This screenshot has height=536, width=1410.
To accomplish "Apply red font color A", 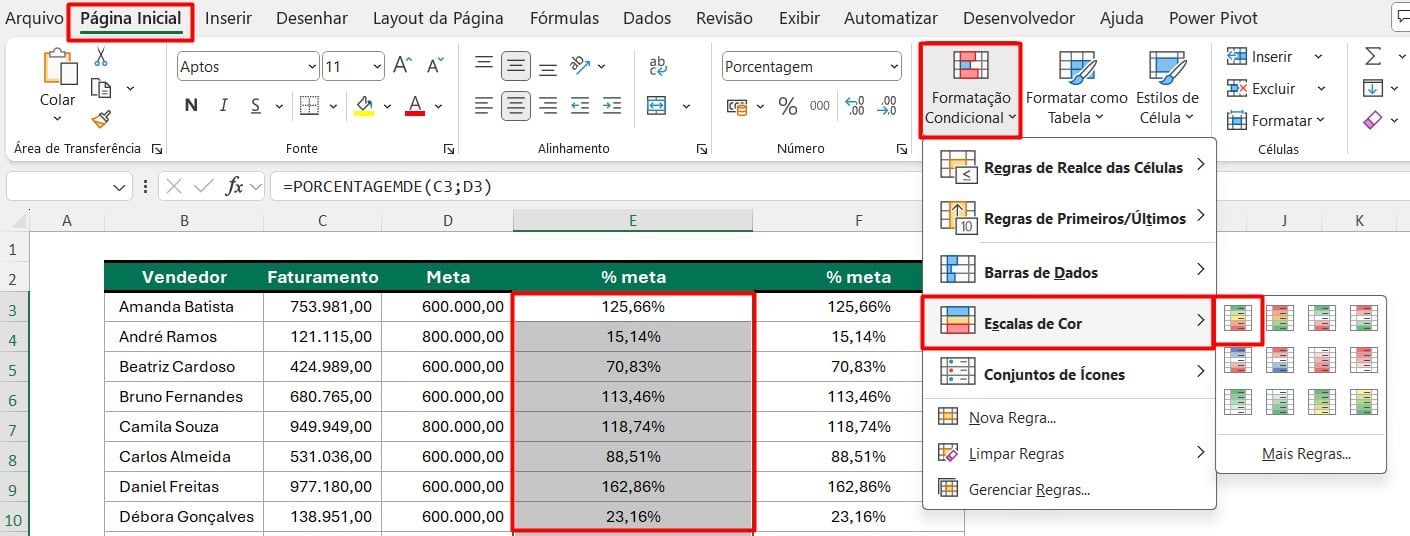I will pyautogui.click(x=414, y=105).
